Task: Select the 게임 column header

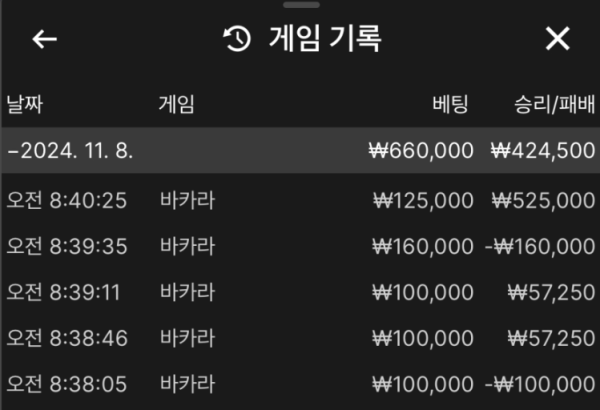Action: point(176,104)
